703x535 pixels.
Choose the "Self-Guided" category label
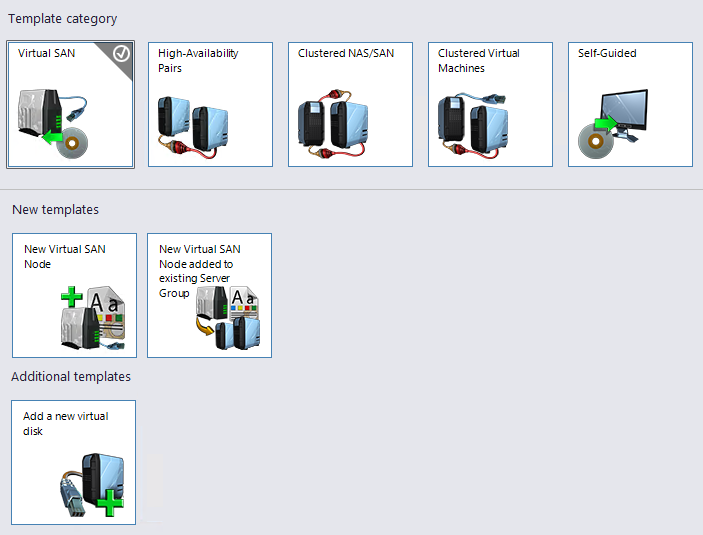point(607,54)
